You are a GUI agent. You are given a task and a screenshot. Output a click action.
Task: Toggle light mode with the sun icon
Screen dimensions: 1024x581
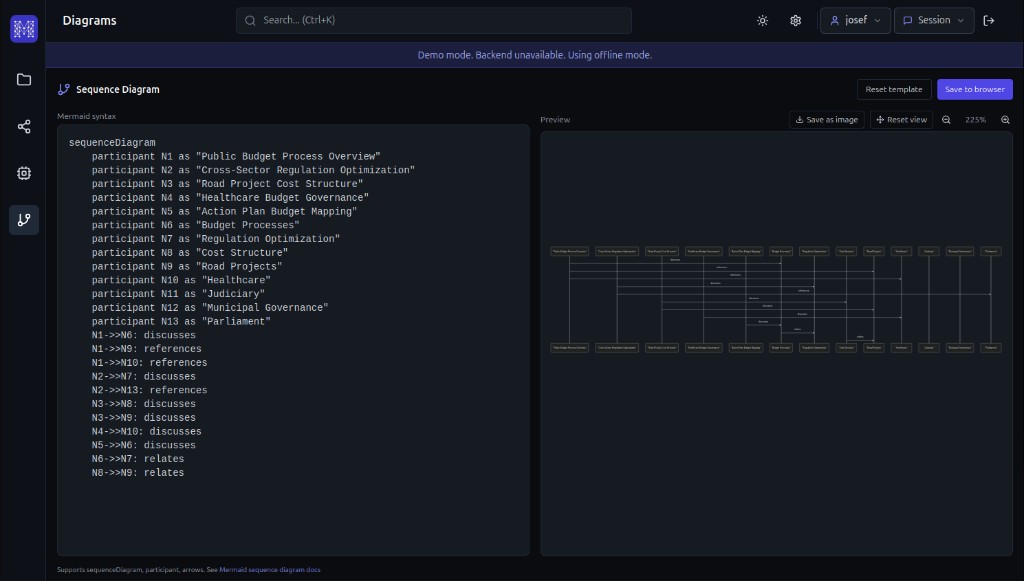pyautogui.click(x=762, y=20)
